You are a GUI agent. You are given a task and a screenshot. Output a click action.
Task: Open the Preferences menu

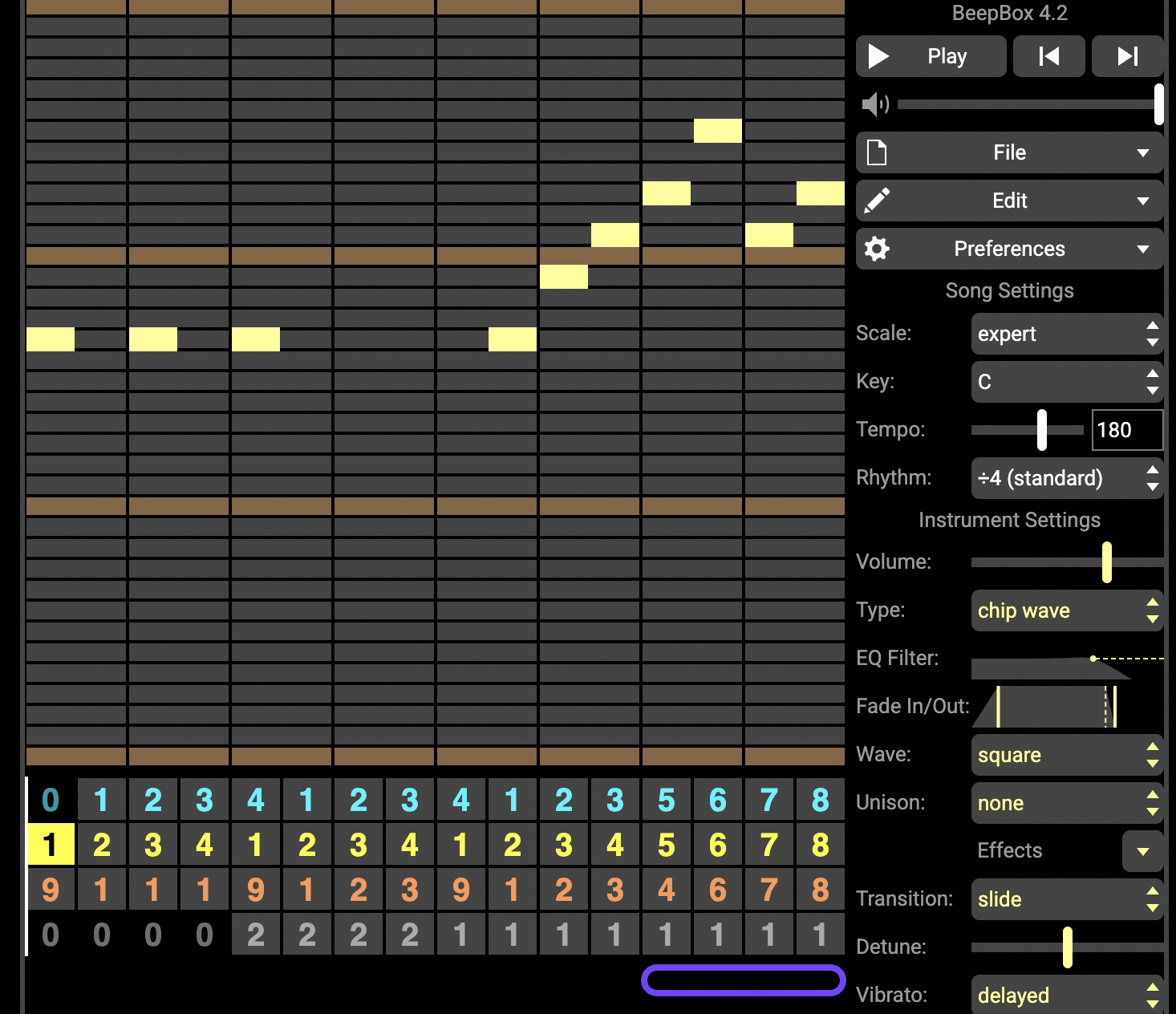(x=1009, y=249)
